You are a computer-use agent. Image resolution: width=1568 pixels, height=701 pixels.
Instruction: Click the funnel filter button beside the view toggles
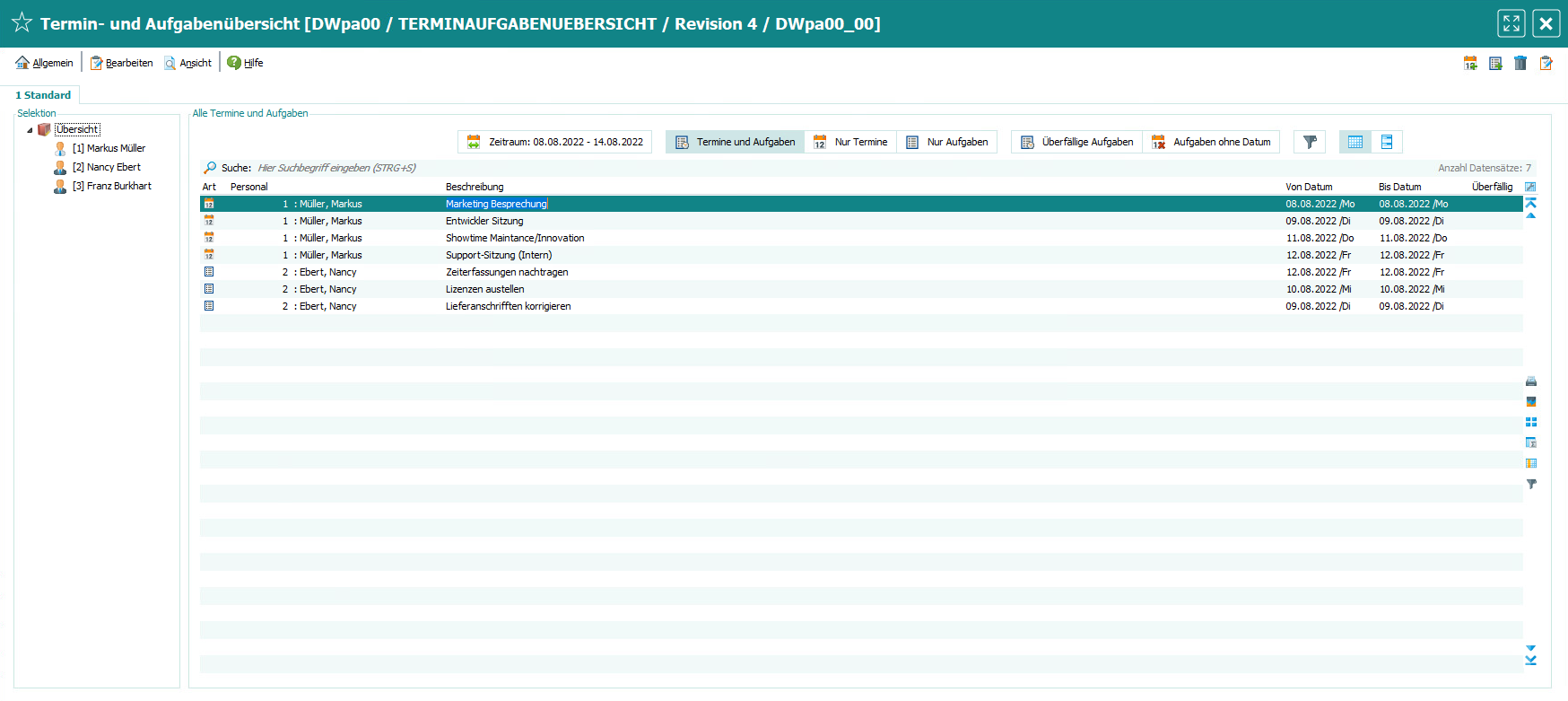coord(1310,142)
